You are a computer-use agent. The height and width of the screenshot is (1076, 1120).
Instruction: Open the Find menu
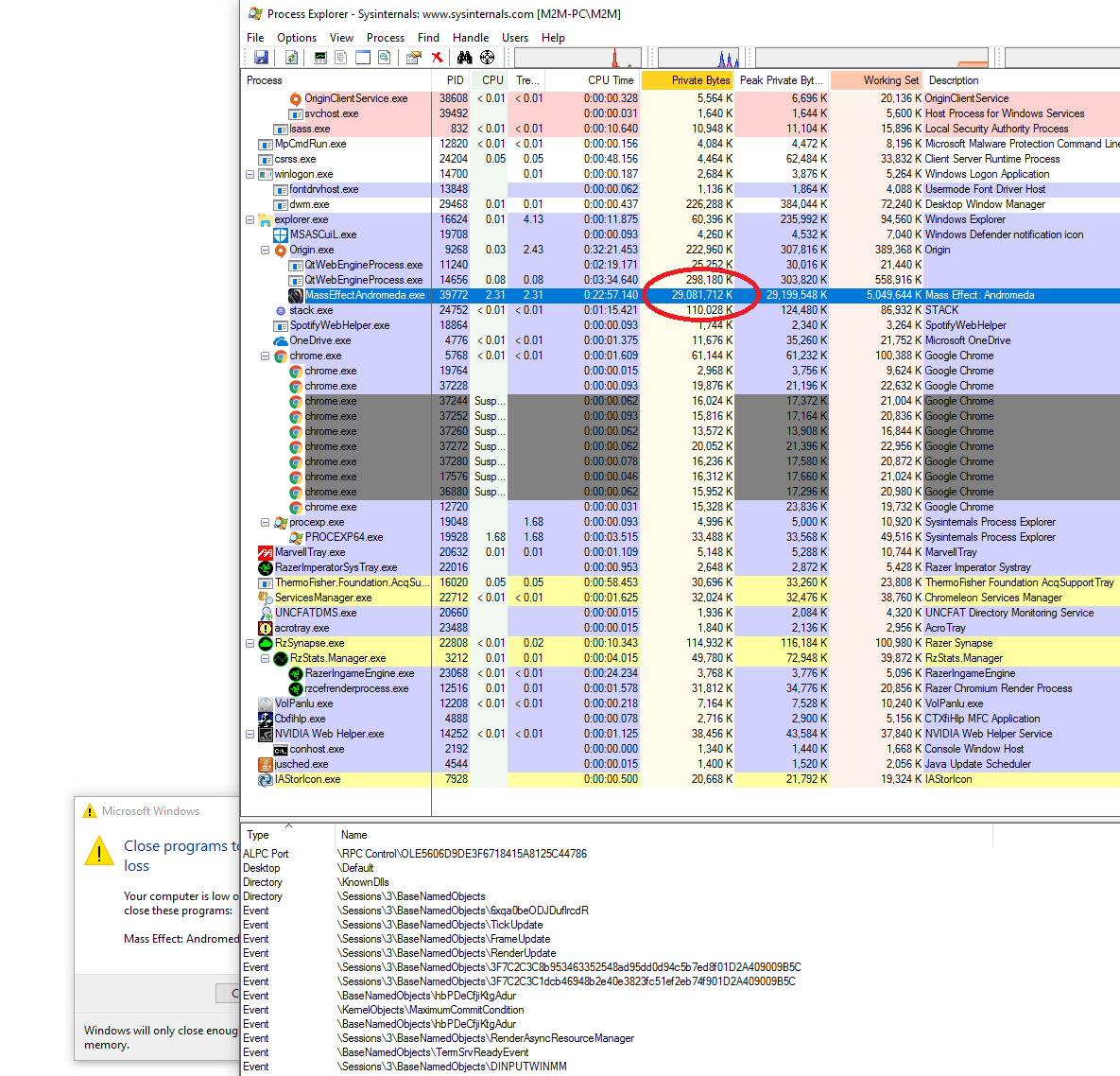coord(428,38)
